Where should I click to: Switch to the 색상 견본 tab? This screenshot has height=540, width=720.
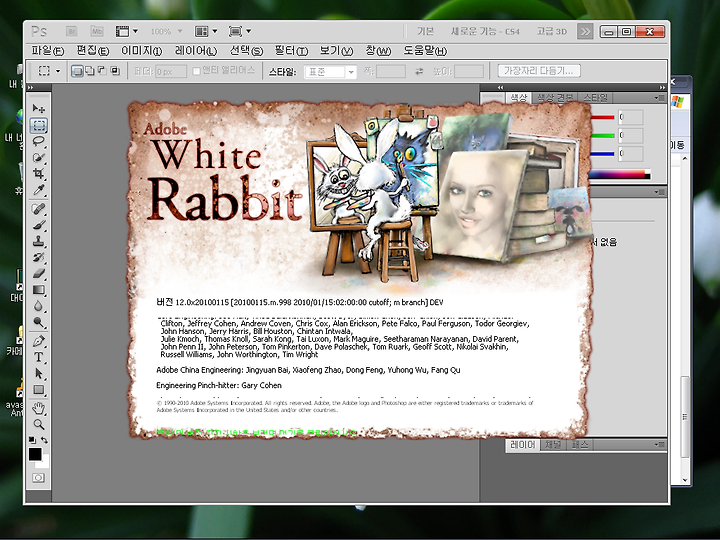coord(555,98)
